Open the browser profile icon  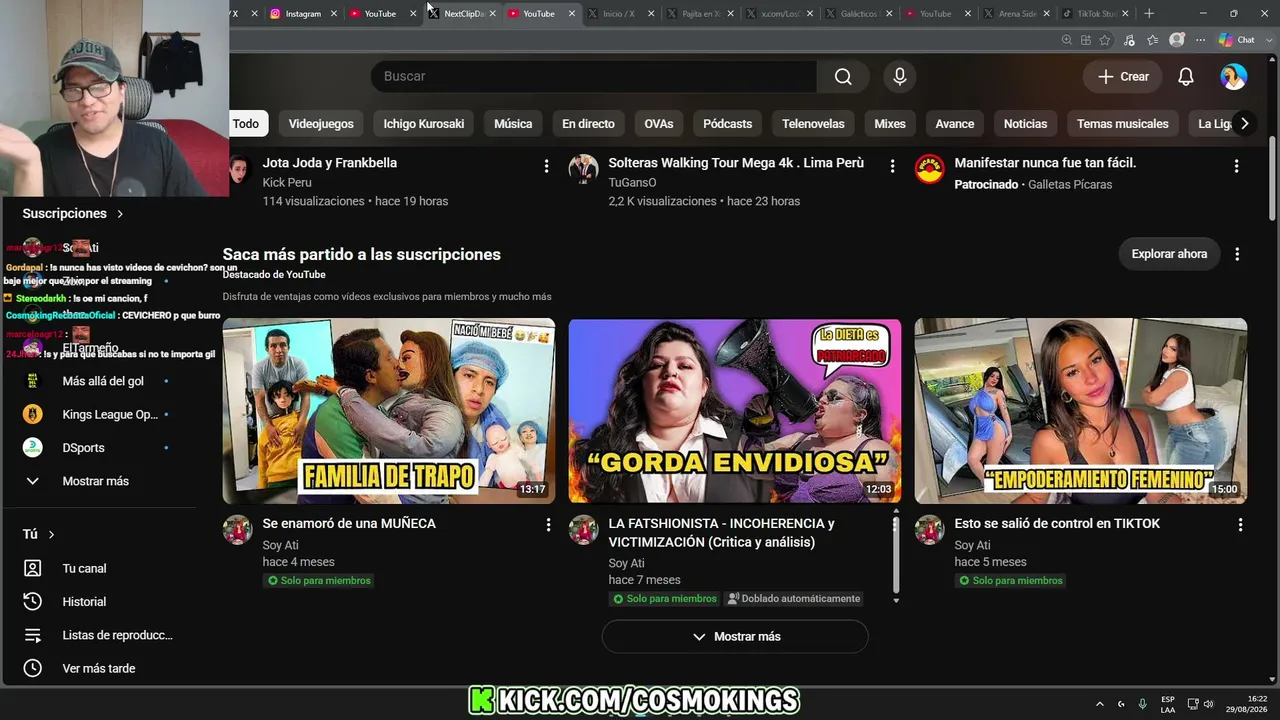click(x=1177, y=40)
